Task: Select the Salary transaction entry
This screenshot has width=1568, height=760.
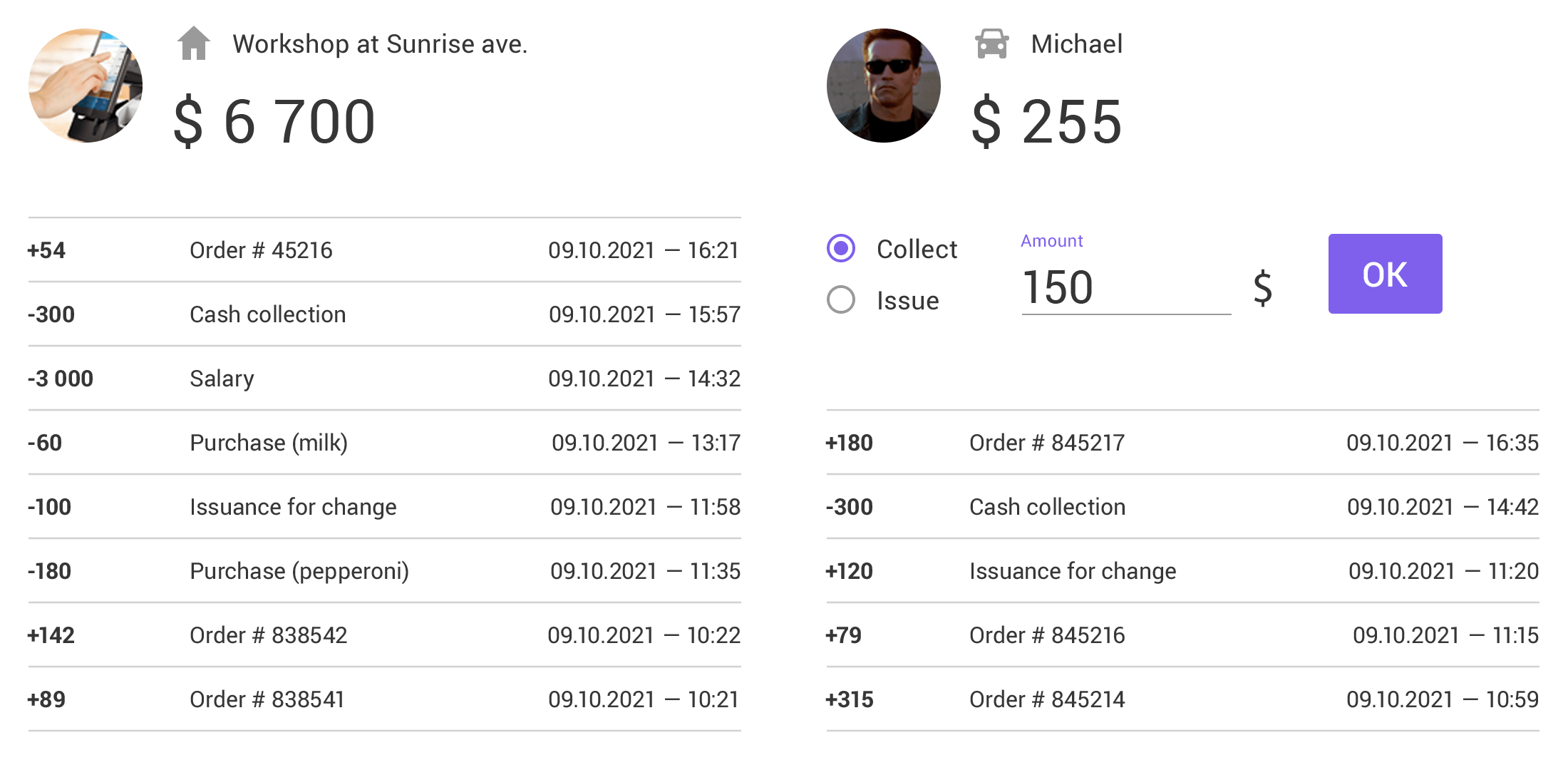Action: [x=222, y=379]
